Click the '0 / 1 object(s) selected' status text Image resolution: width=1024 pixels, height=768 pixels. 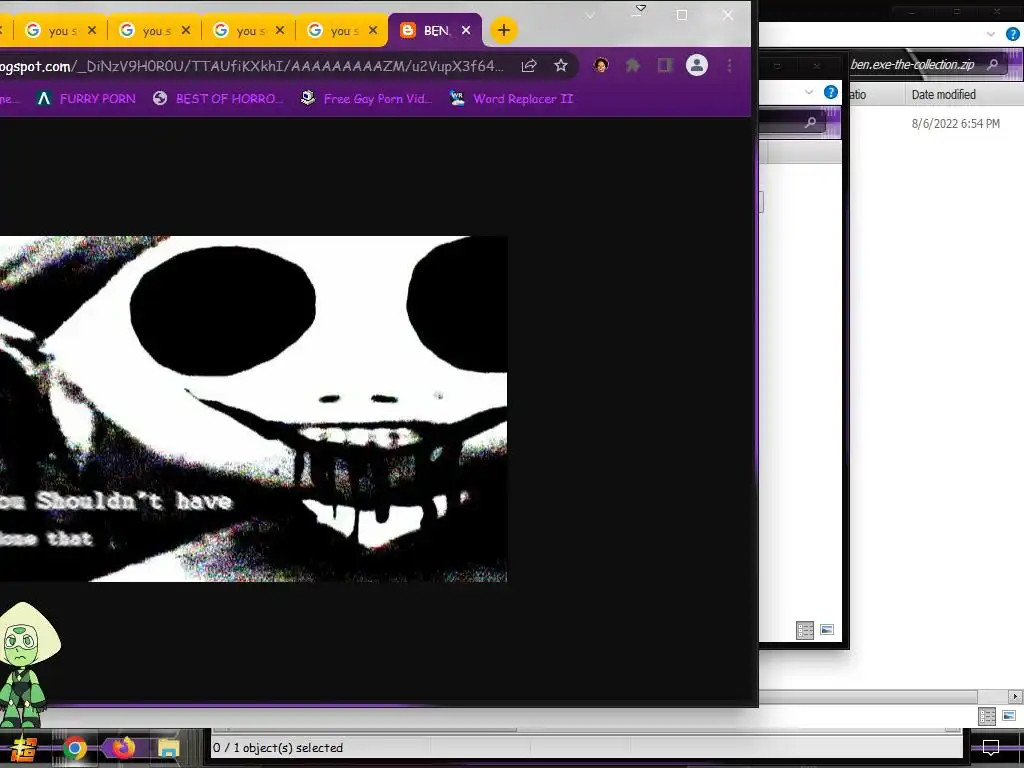click(278, 748)
